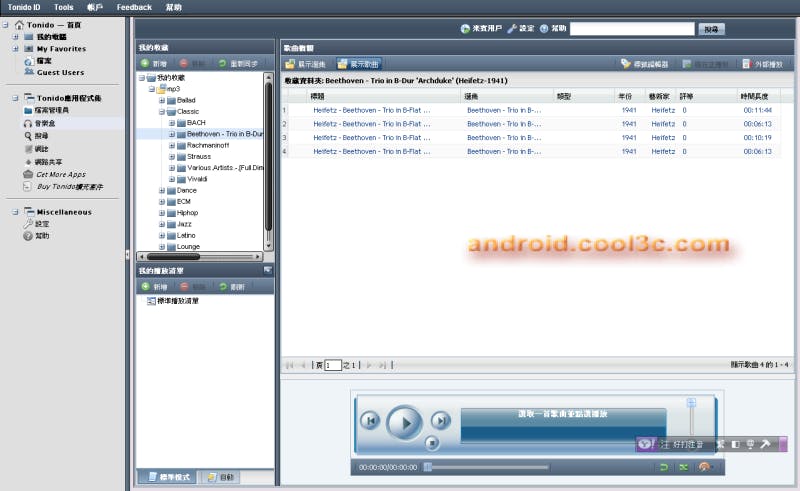The image size is (800, 491).
Task: Expand the Dance folder node
Action: 163,190
